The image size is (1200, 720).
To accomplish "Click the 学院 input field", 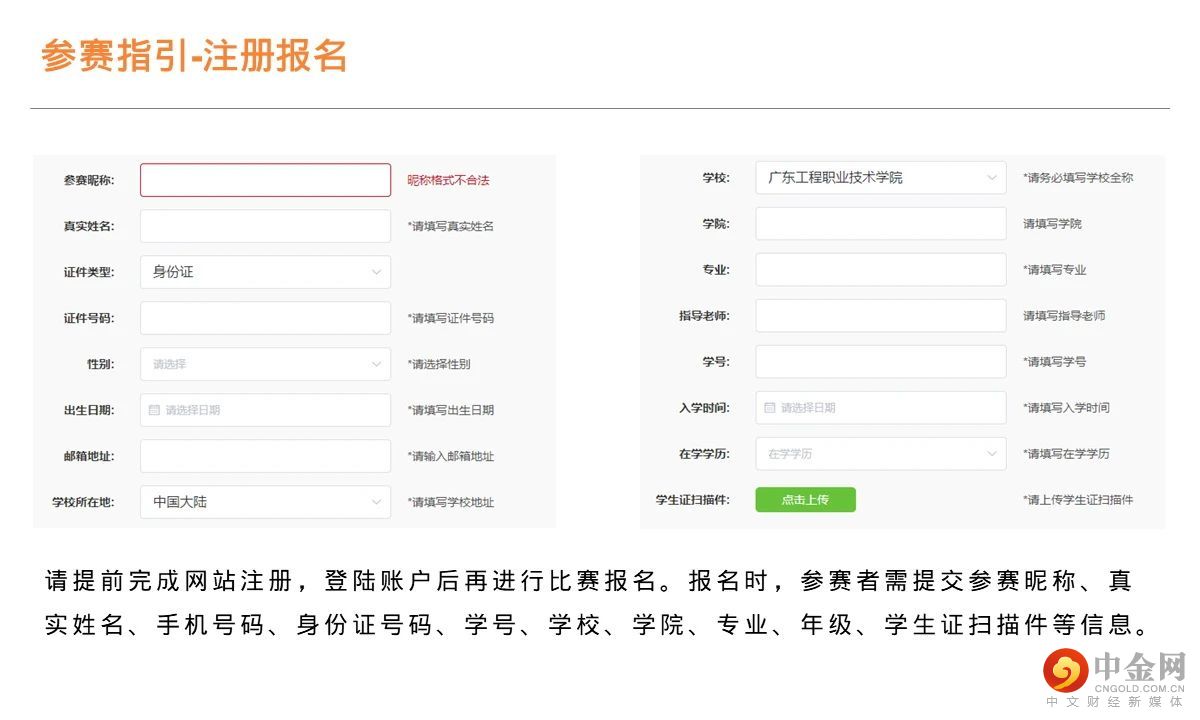I will tap(881, 224).
